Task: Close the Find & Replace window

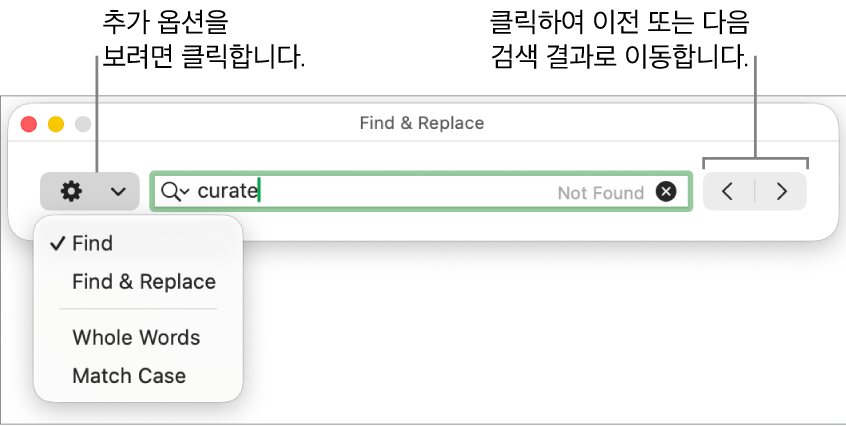Action: (x=29, y=124)
